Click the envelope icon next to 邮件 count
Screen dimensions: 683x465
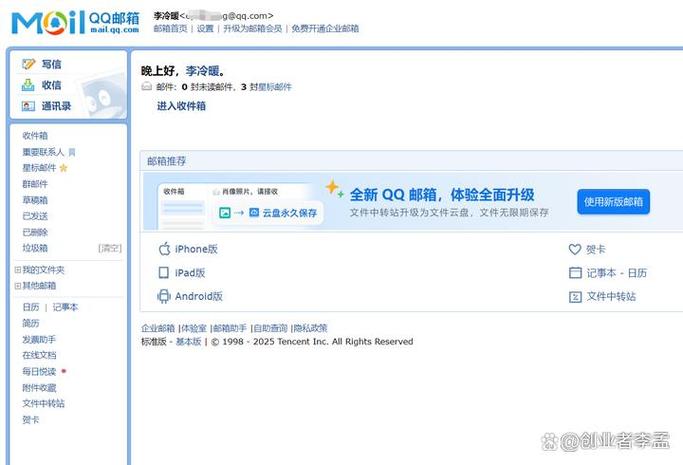147,87
